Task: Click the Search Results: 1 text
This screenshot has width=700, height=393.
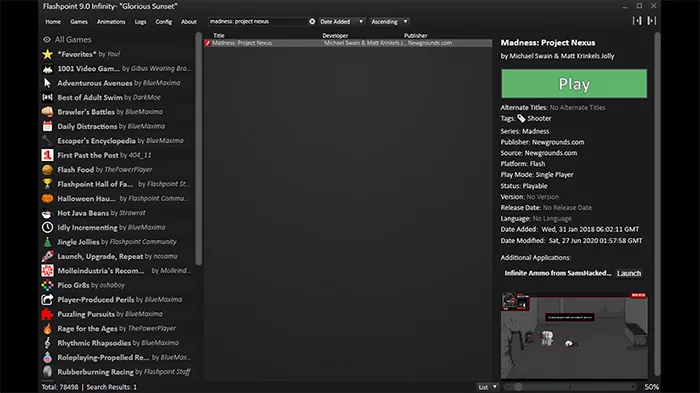Action: (x=112, y=387)
